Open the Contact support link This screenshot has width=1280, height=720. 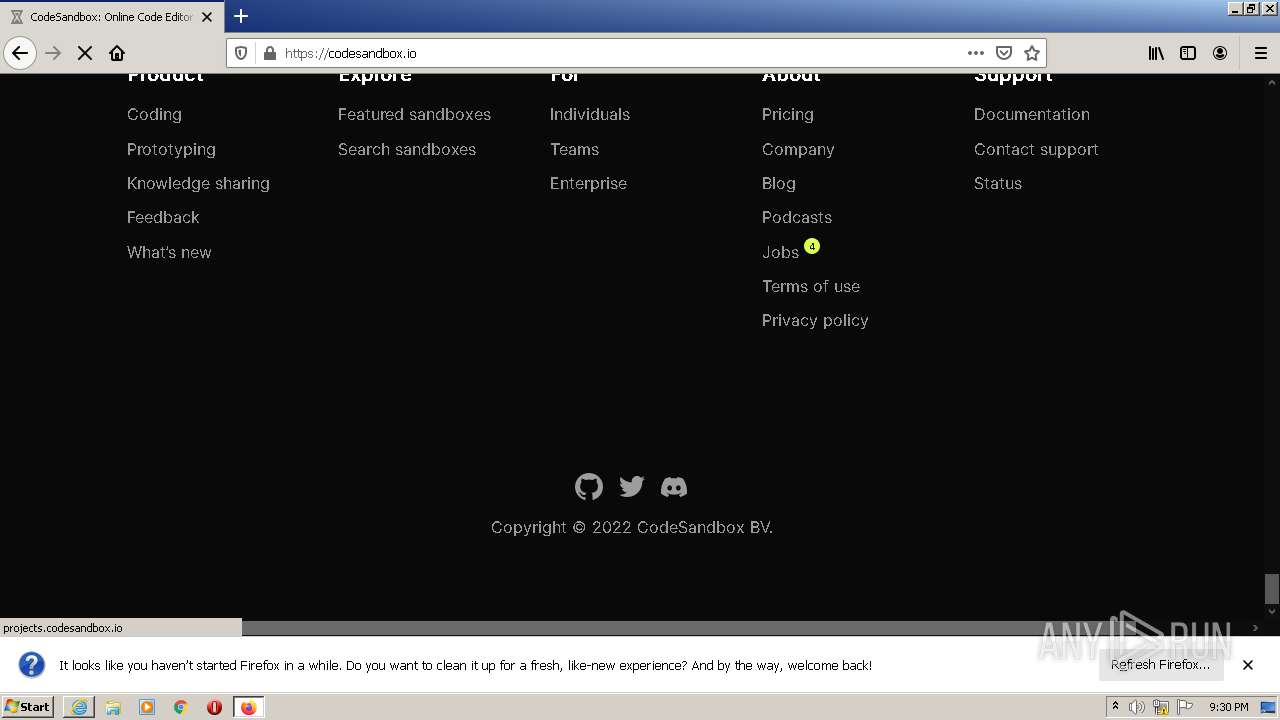pyautogui.click(x=1036, y=149)
